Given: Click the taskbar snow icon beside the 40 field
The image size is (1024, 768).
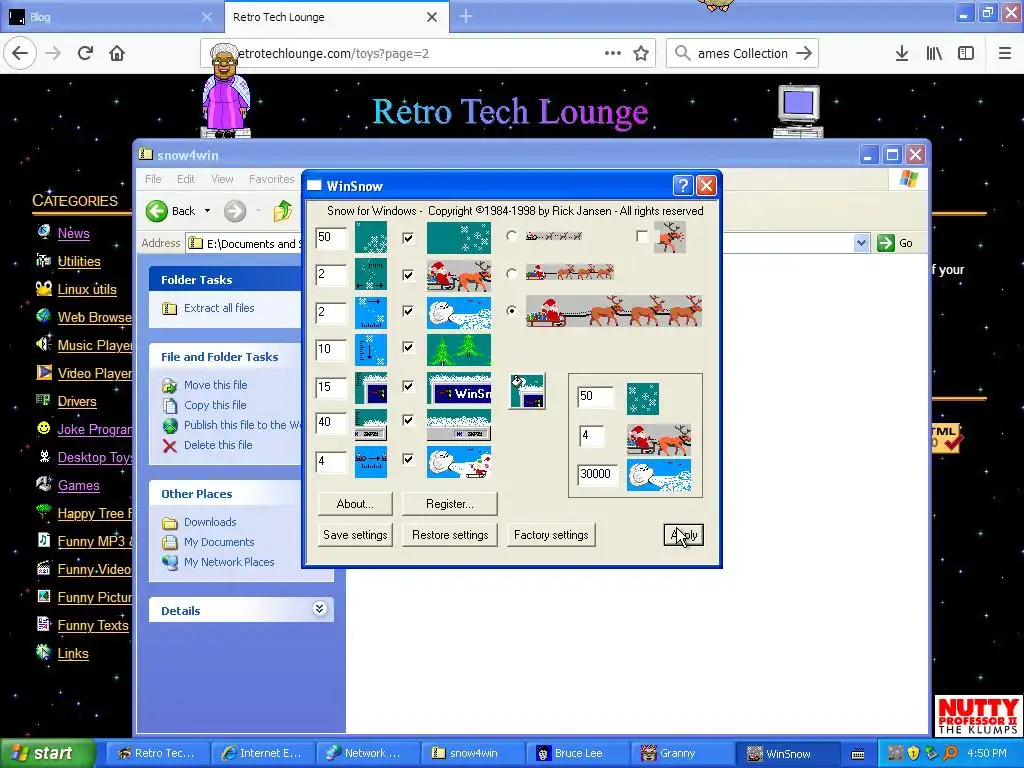Looking at the screenshot, I should (x=371, y=424).
